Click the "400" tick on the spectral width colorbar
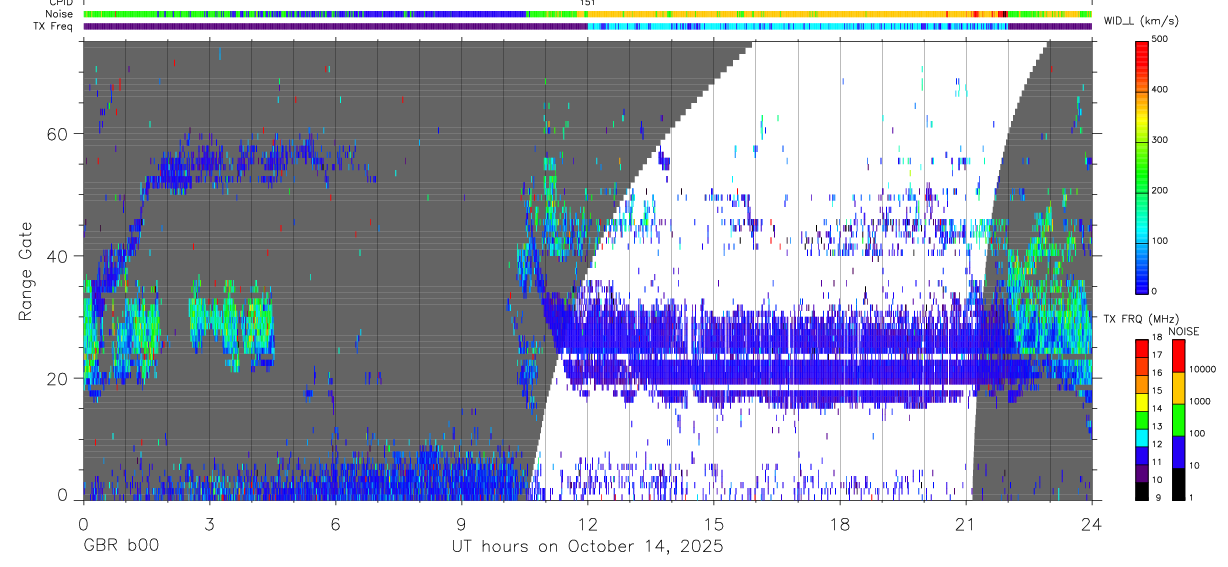The height and width of the screenshot is (567, 1228). point(1162,89)
